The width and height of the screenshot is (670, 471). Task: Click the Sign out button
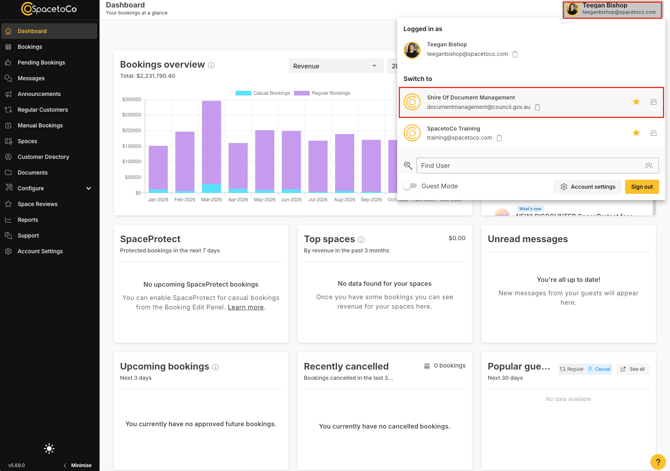pos(642,187)
